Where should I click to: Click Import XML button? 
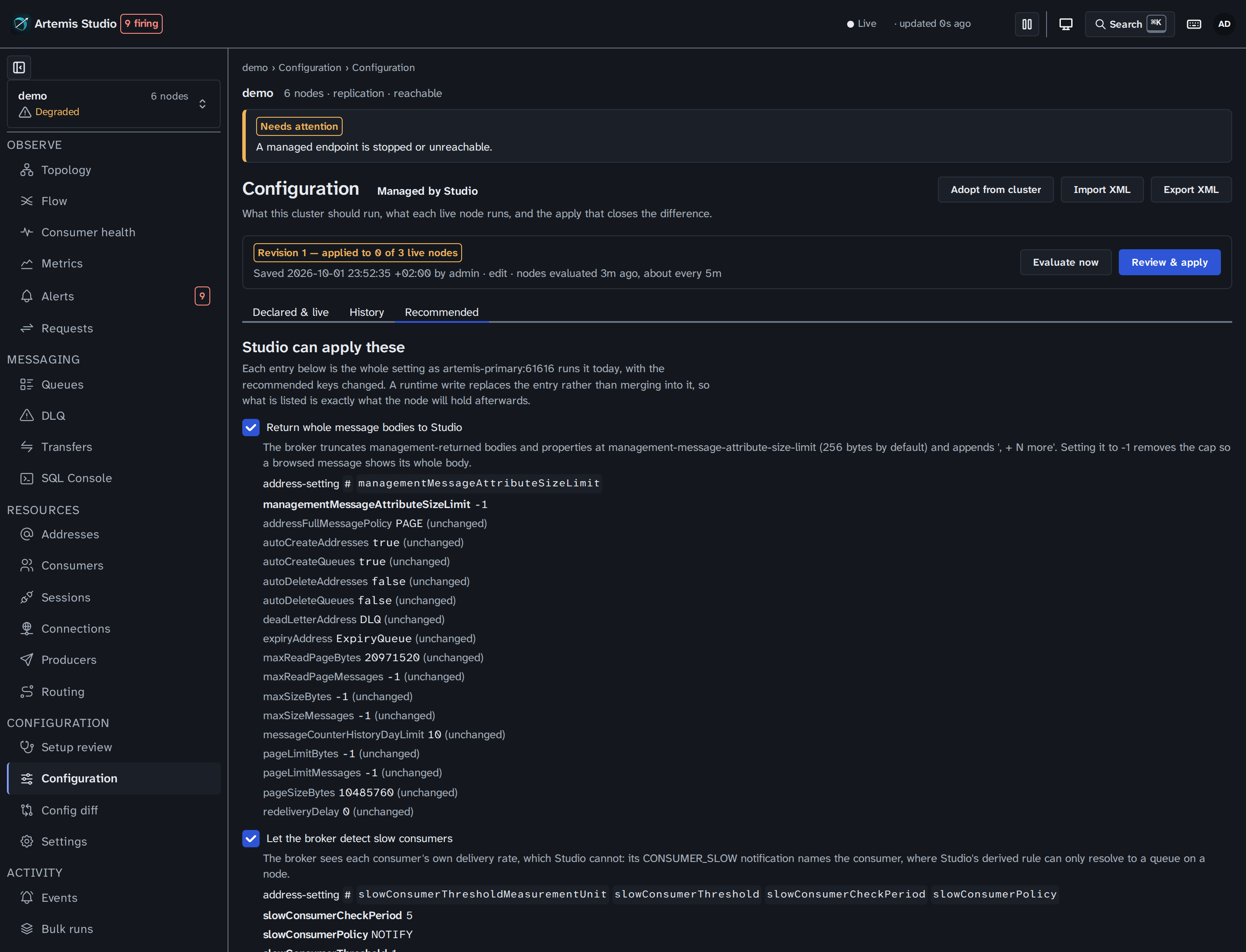click(1101, 190)
